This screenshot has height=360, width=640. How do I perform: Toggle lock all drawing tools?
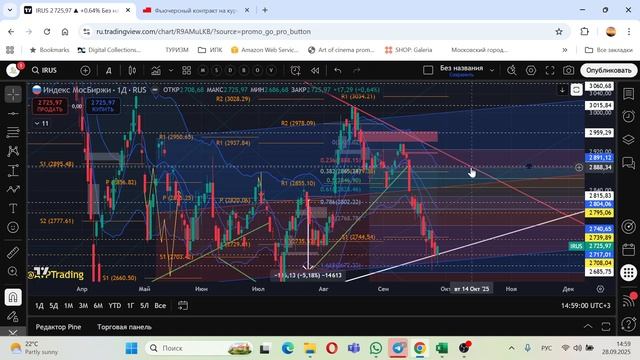coord(13,316)
